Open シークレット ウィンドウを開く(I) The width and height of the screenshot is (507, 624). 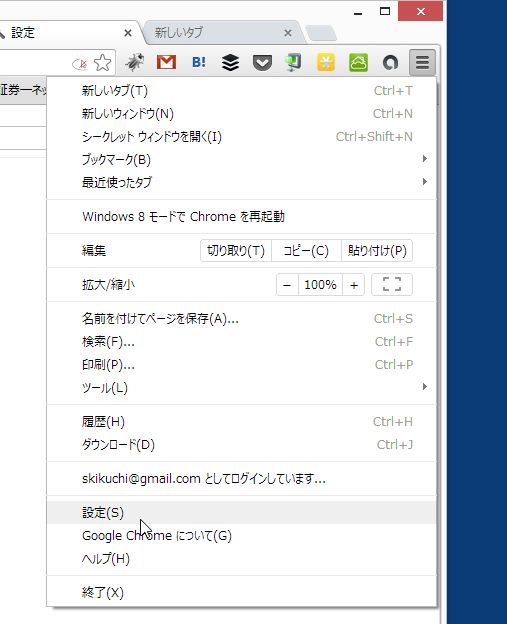(242, 136)
